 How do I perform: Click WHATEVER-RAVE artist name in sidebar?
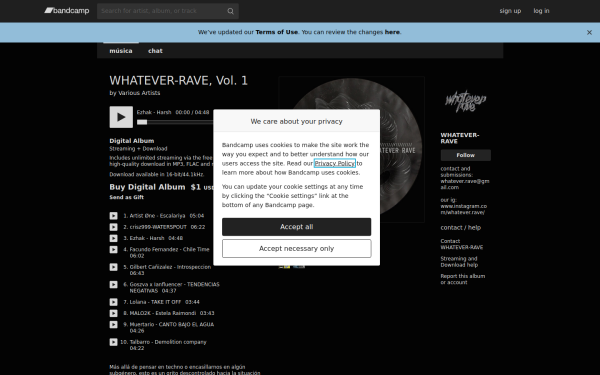point(460,138)
